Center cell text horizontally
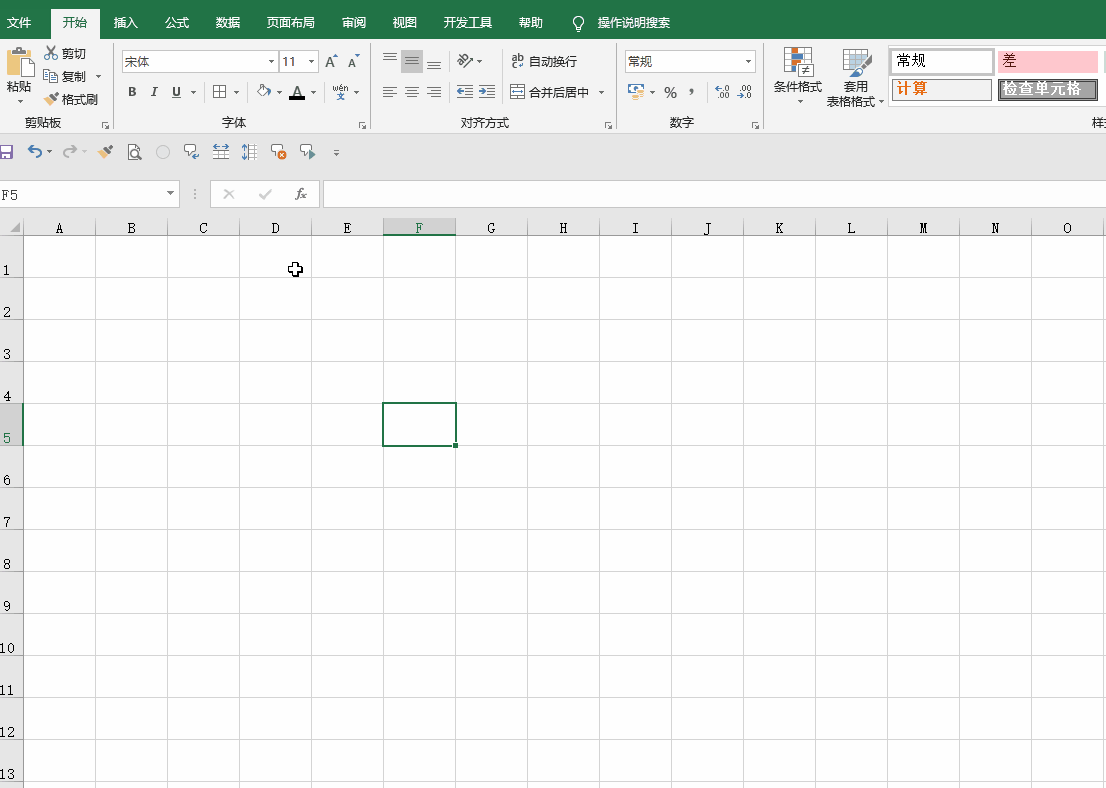Image resolution: width=1106 pixels, height=788 pixels. [x=412, y=92]
